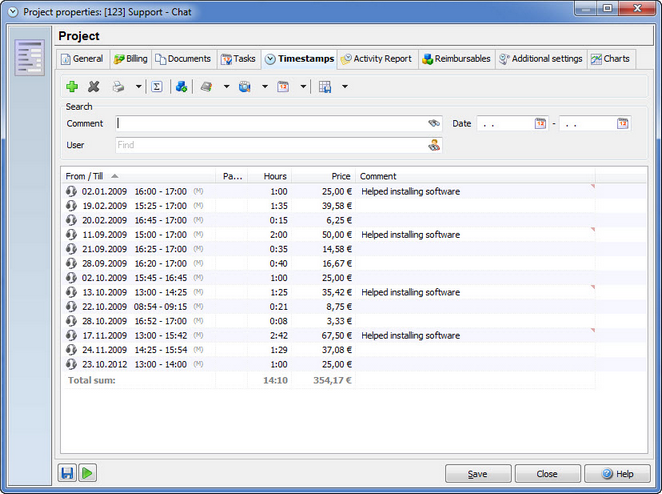Click the headset icon of the 23.10.2012 row
The width and height of the screenshot is (662, 494).
71,364
